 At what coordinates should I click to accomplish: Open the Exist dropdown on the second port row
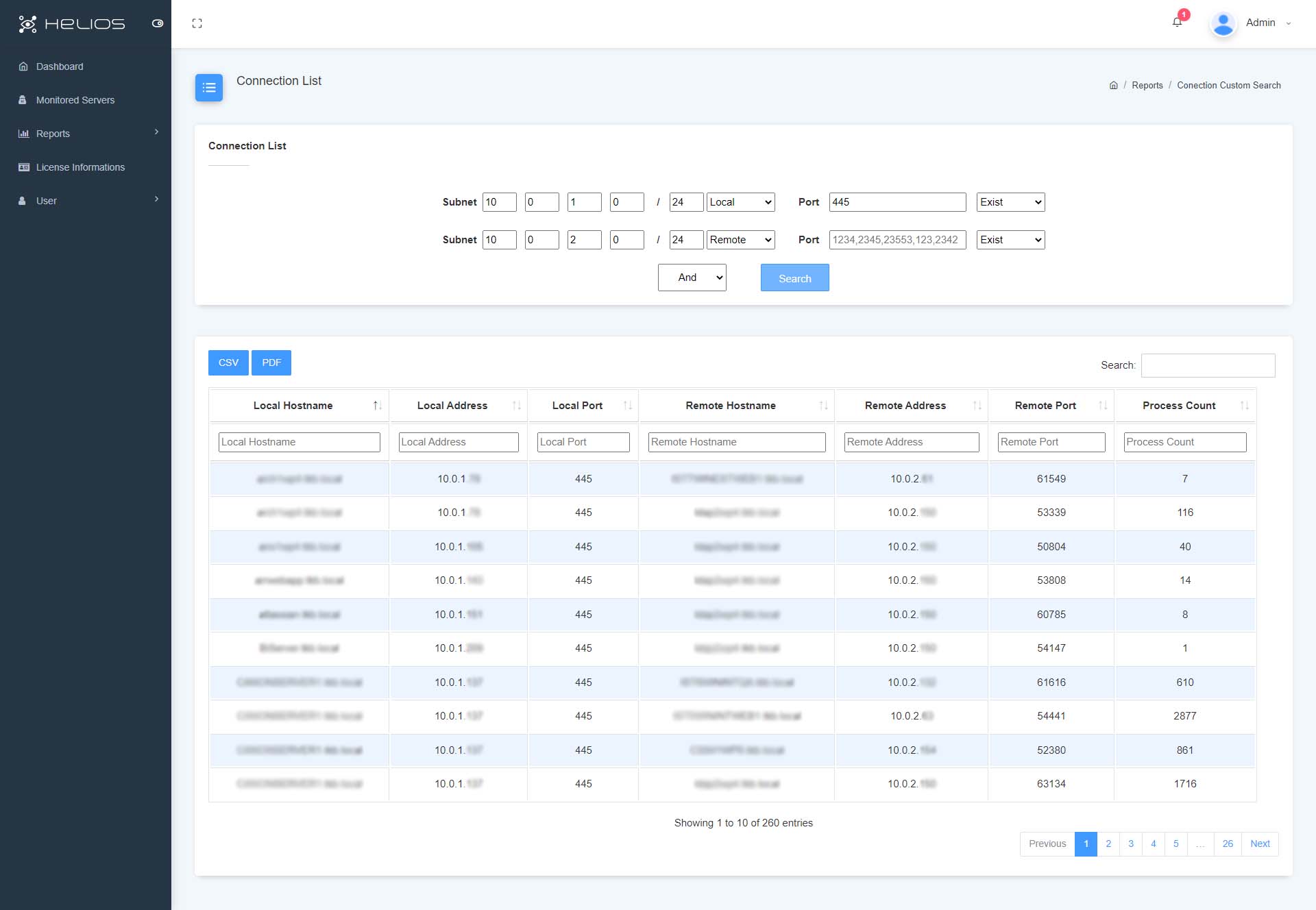(x=1010, y=239)
